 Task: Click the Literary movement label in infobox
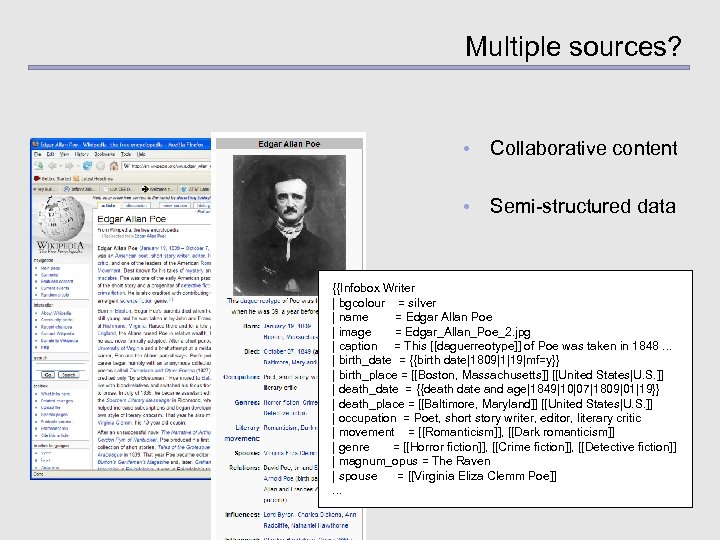tap(242, 433)
